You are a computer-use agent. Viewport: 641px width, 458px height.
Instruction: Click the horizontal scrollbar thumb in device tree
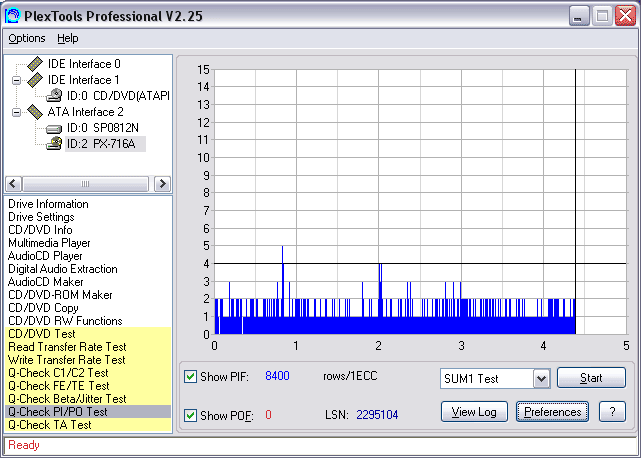point(85,184)
